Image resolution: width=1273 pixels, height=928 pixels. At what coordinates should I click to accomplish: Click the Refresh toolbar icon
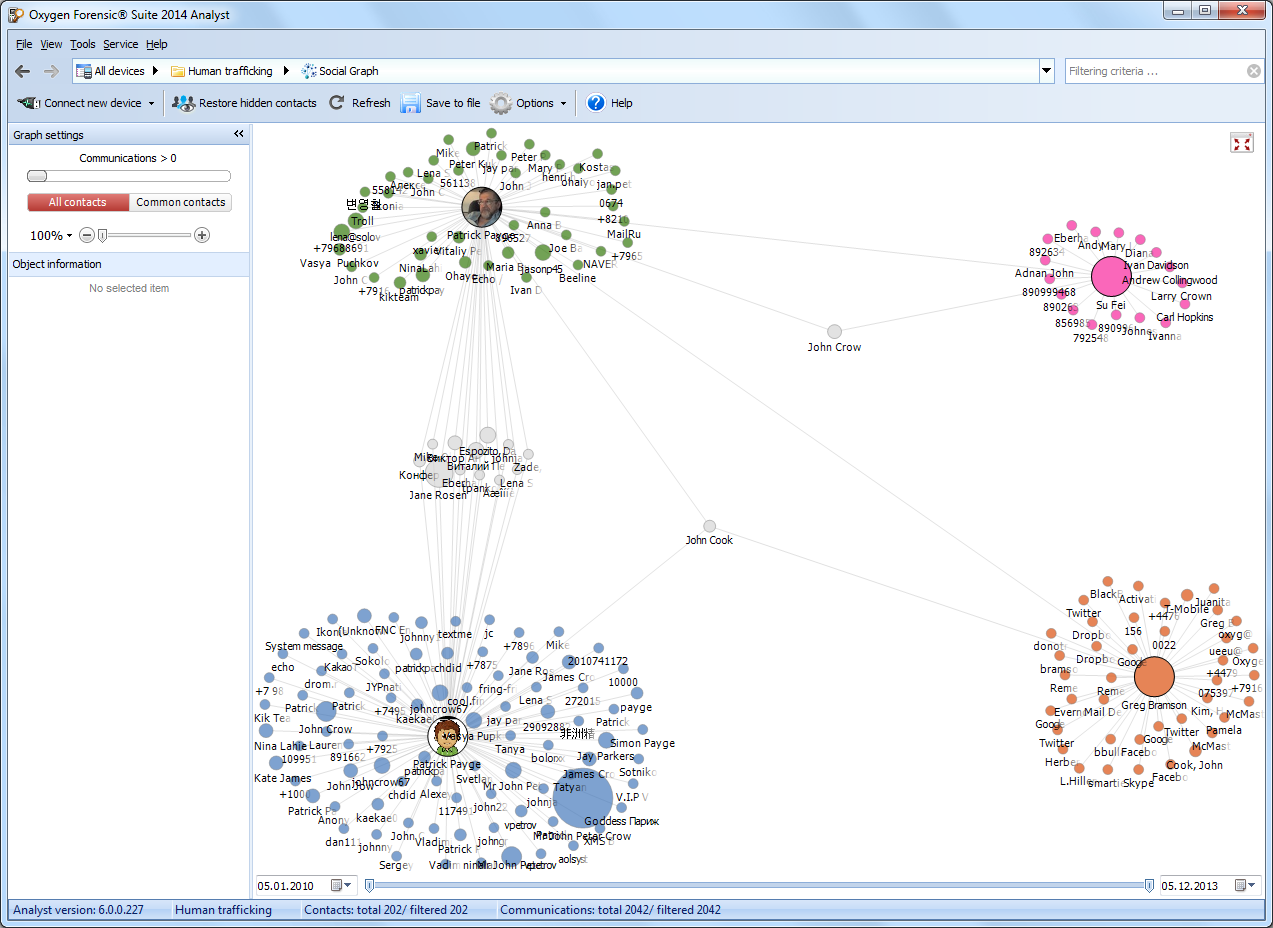tap(337, 103)
